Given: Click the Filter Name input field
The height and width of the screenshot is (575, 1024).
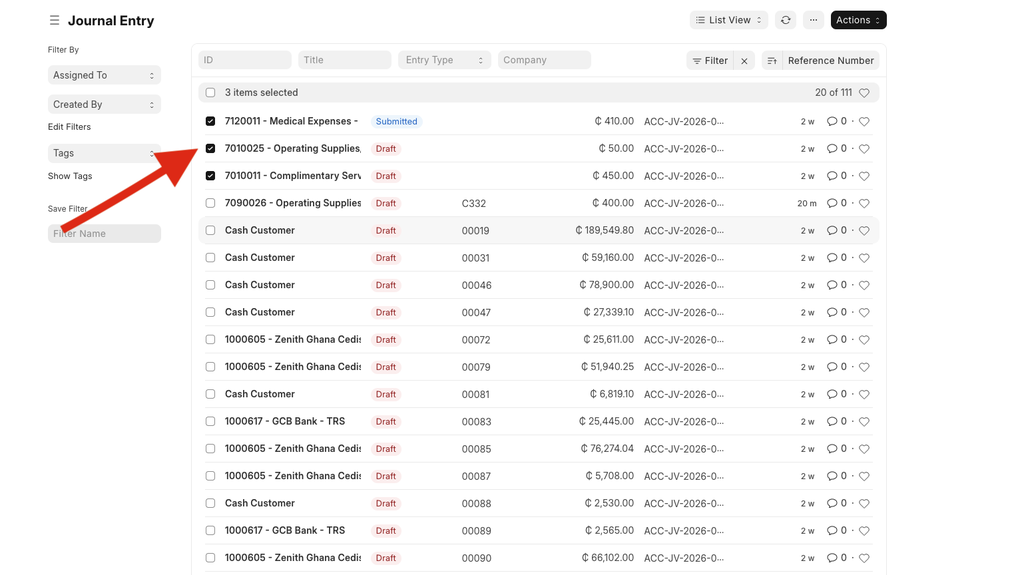Looking at the screenshot, I should tap(104, 233).
